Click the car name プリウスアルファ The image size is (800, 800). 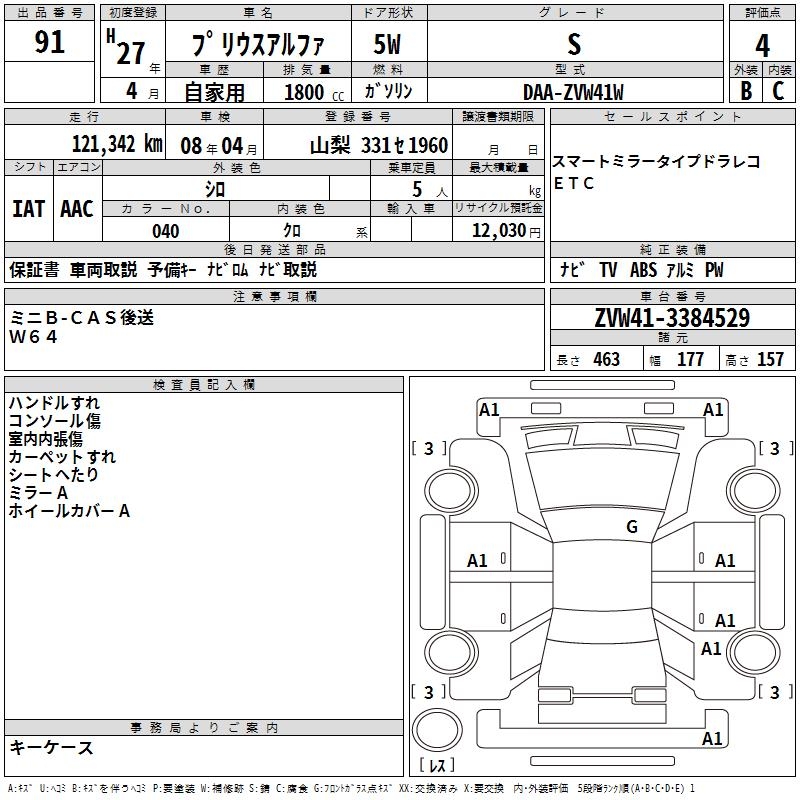[x=258, y=44]
